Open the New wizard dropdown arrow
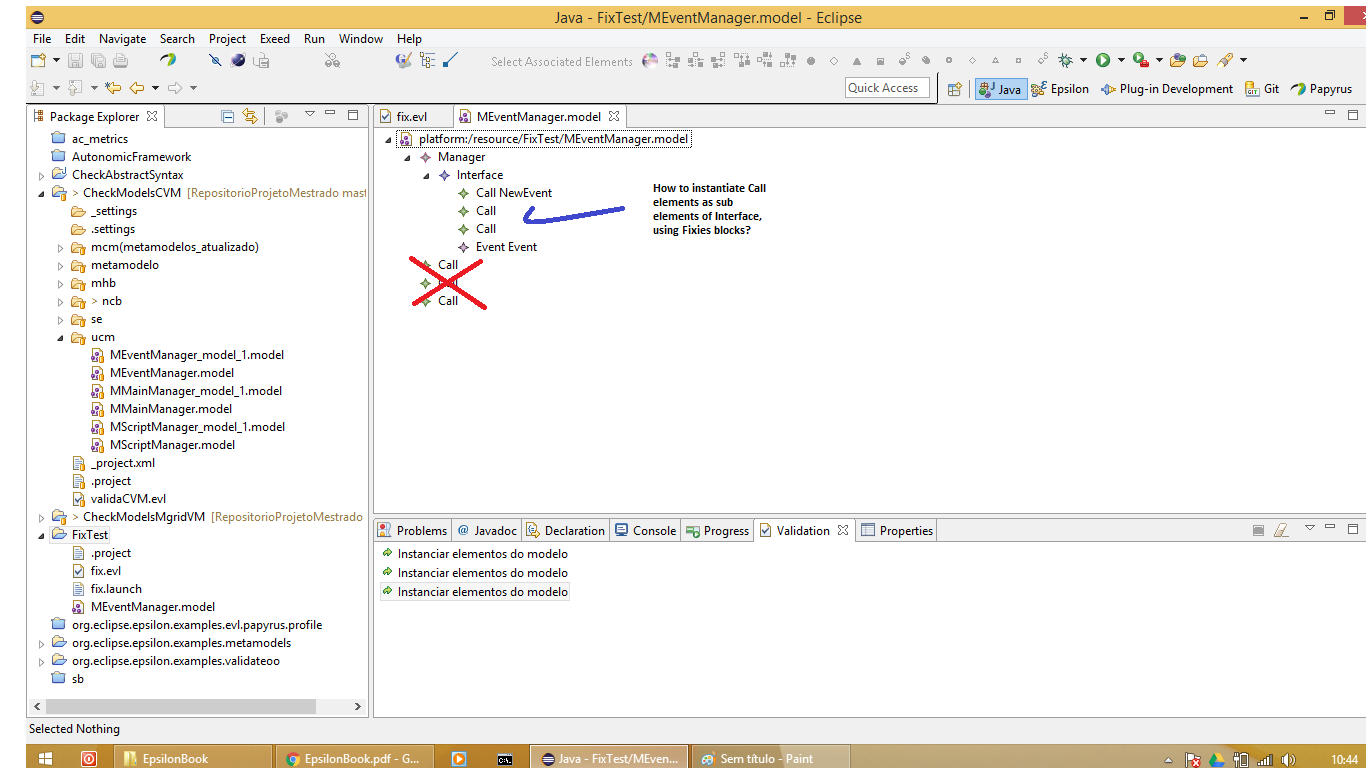Image resolution: width=1366 pixels, height=768 pixels. pyautogui.click(x=56, y=61)
